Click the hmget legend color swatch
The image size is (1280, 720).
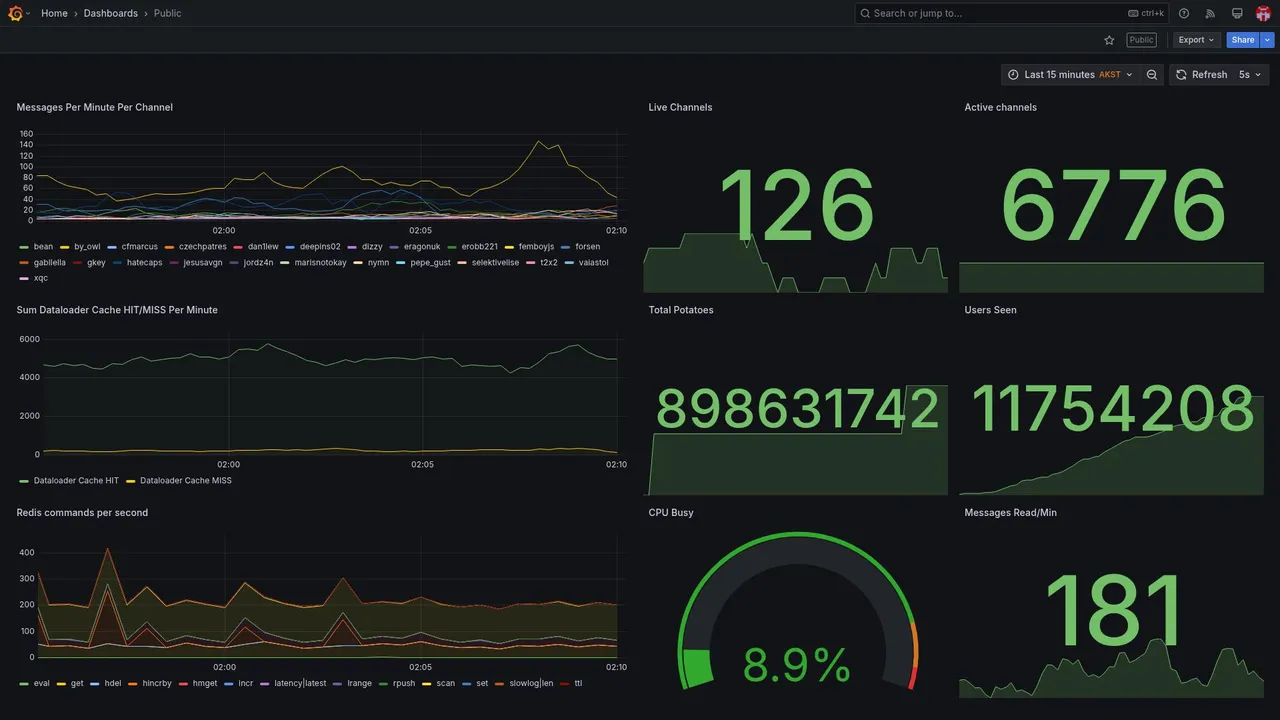(x=184, y=684)
